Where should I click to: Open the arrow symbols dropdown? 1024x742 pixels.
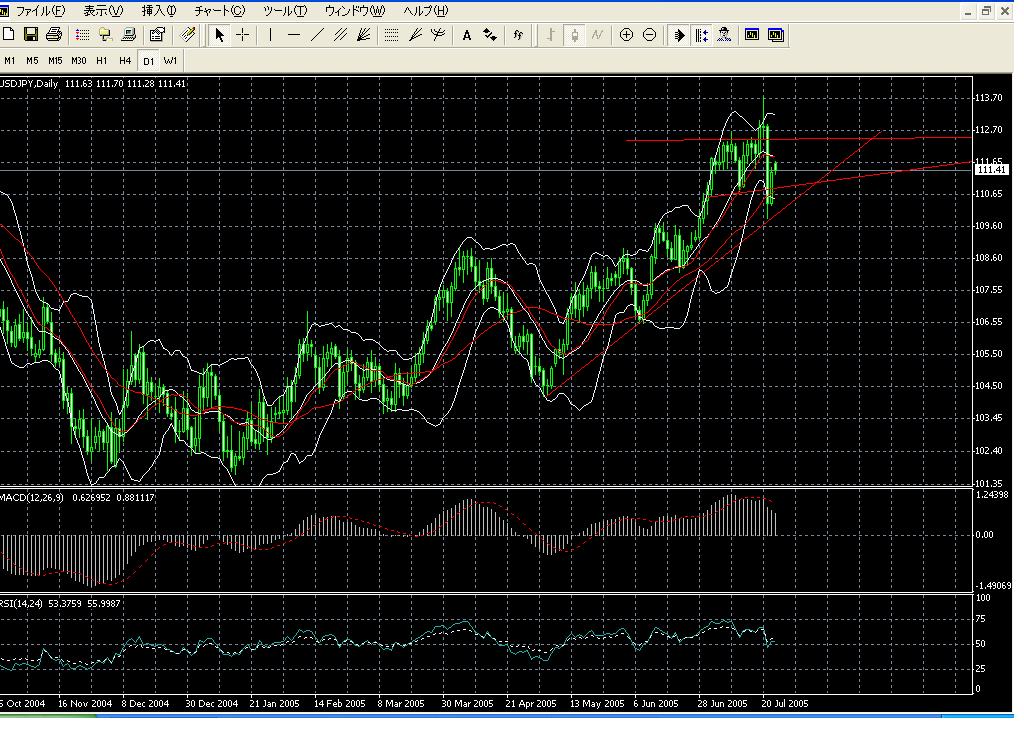(489, 35)
